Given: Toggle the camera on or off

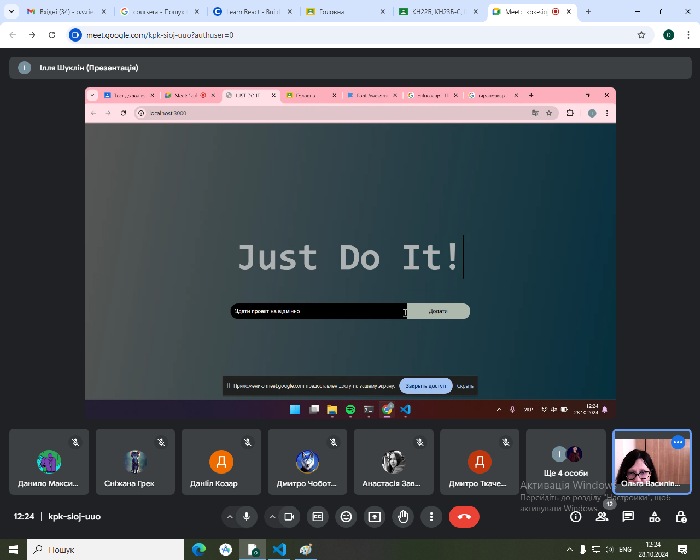Looking at the screenshot, I should [289, 516].
